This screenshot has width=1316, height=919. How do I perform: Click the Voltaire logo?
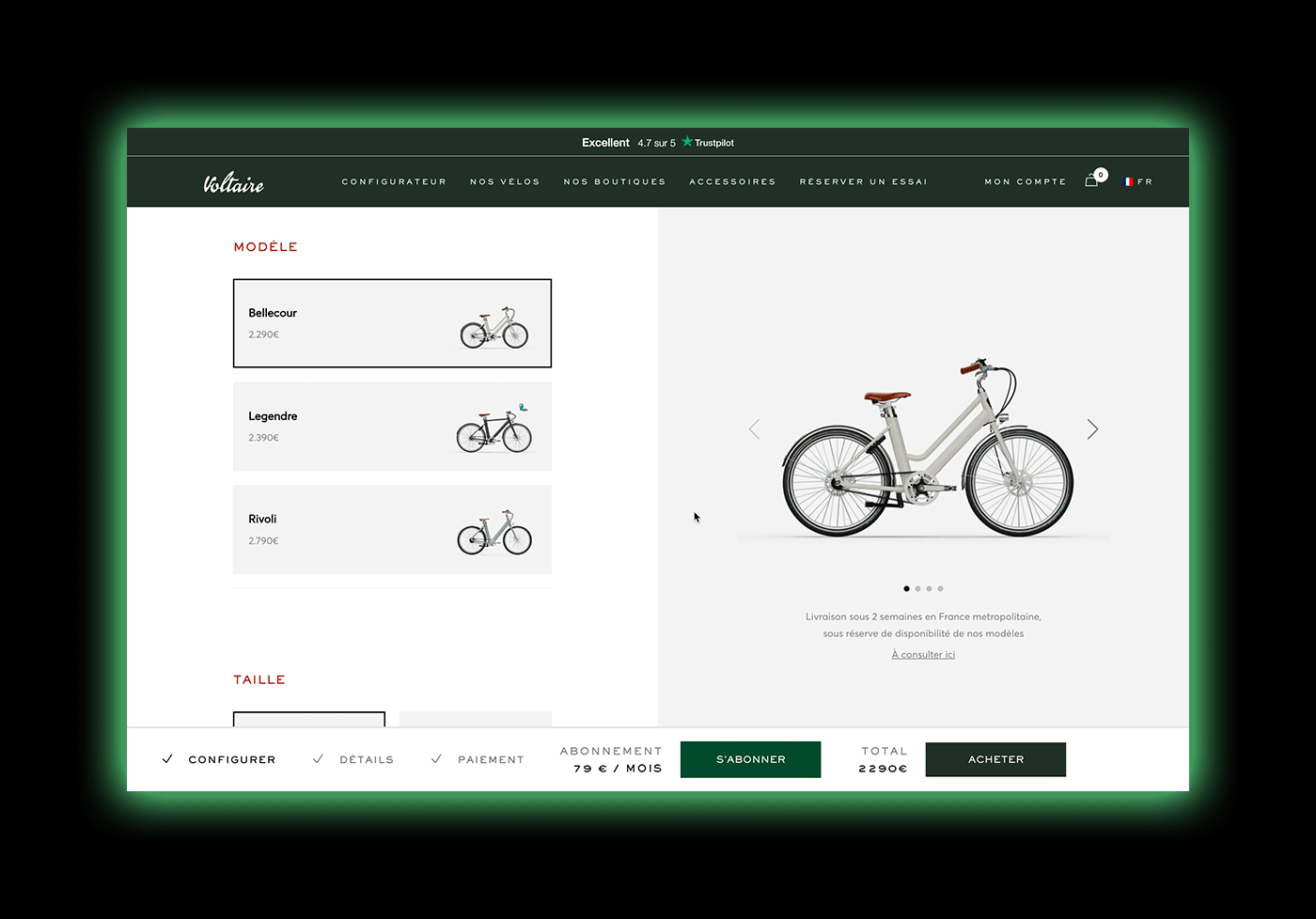tap(233, 183)
